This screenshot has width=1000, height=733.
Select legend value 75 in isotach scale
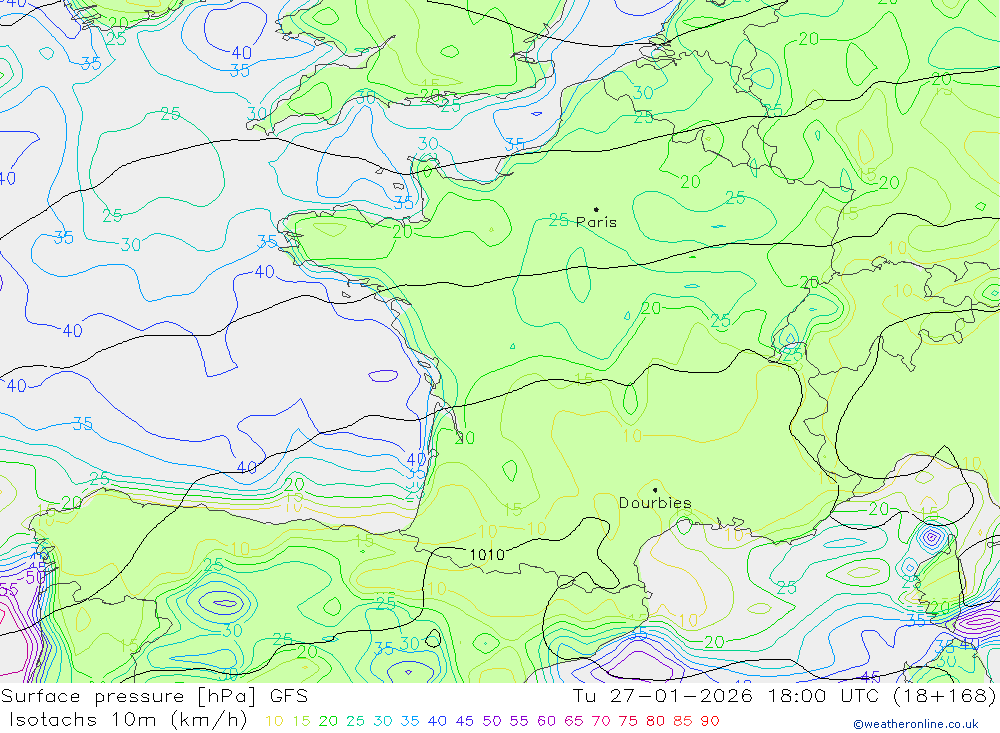pos(628,721)
